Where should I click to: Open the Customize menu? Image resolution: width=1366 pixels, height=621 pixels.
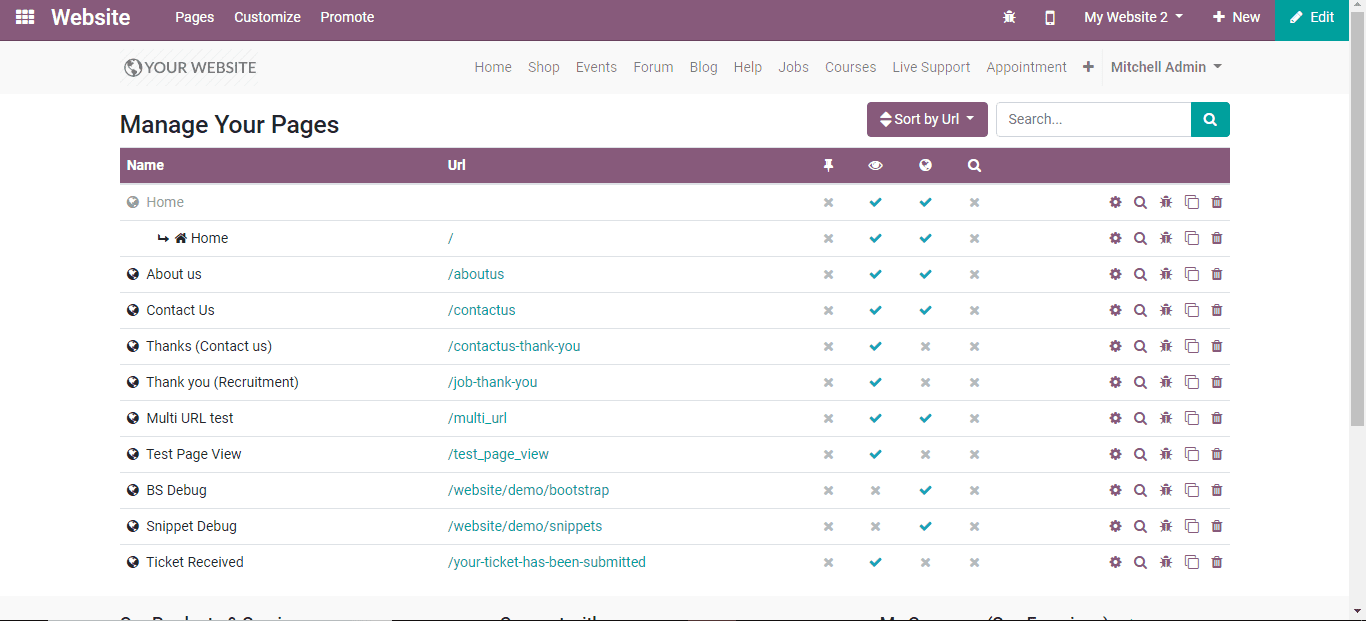click(x=267, y=17)
